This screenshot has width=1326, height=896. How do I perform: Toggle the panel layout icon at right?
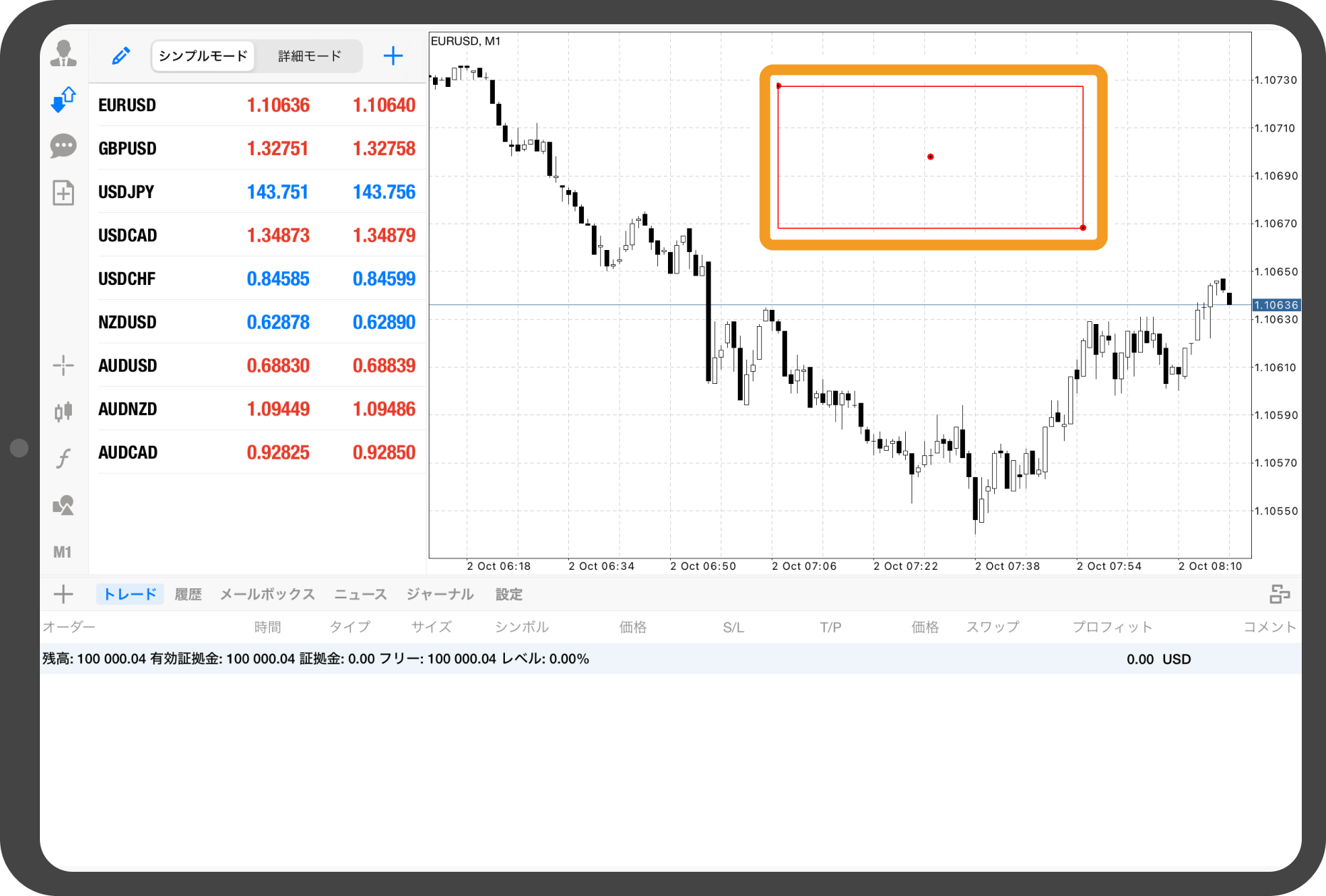coord(1280,594)
